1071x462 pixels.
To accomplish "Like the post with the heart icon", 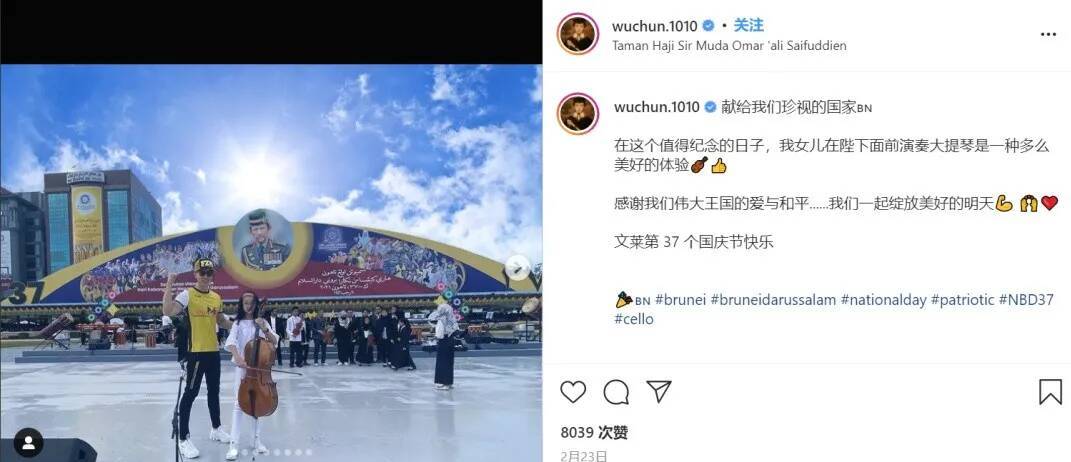I will tap(573, 392).
